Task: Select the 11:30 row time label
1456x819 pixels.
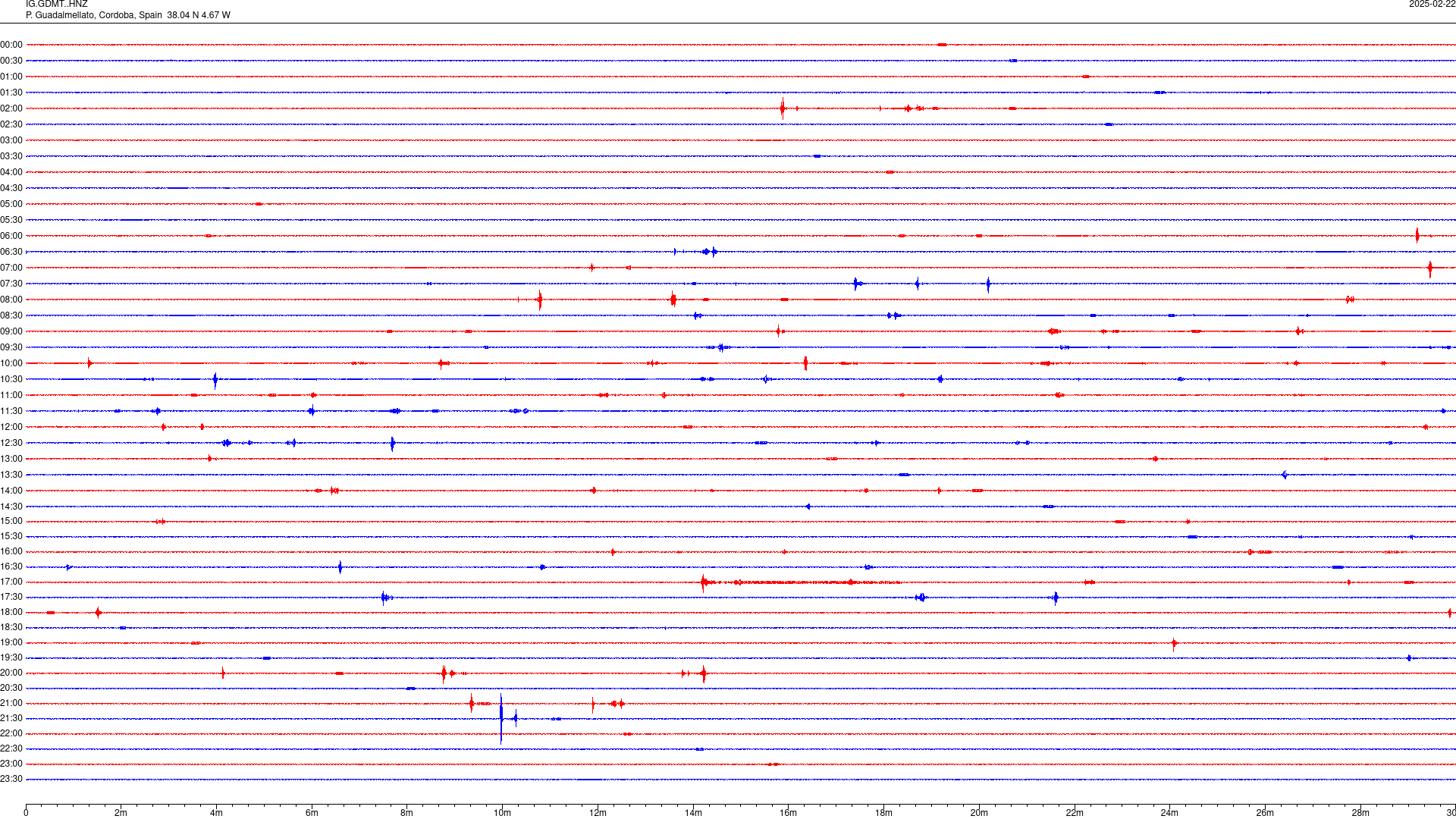Action: 11,411
